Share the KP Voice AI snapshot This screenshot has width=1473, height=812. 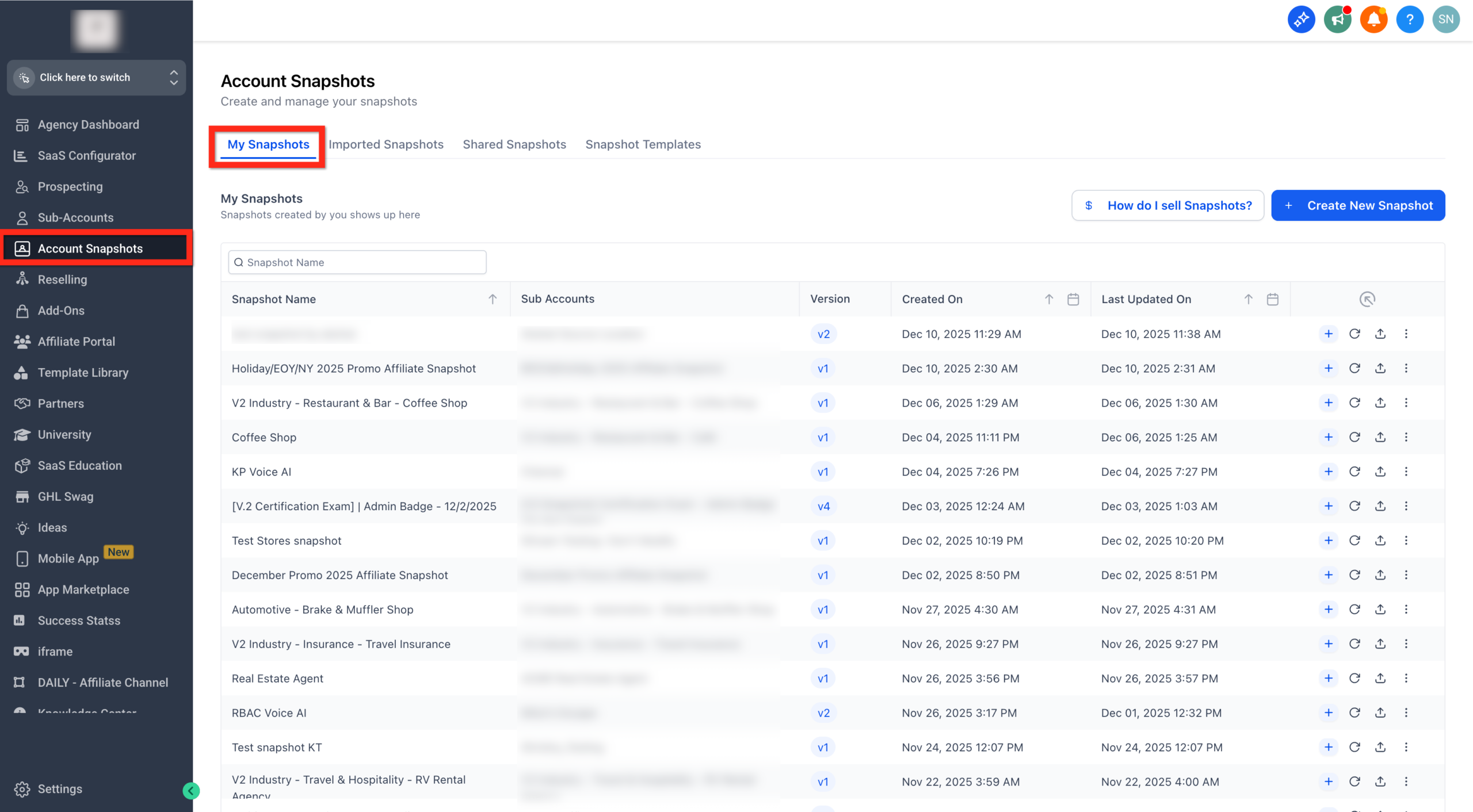(1381, 472)
